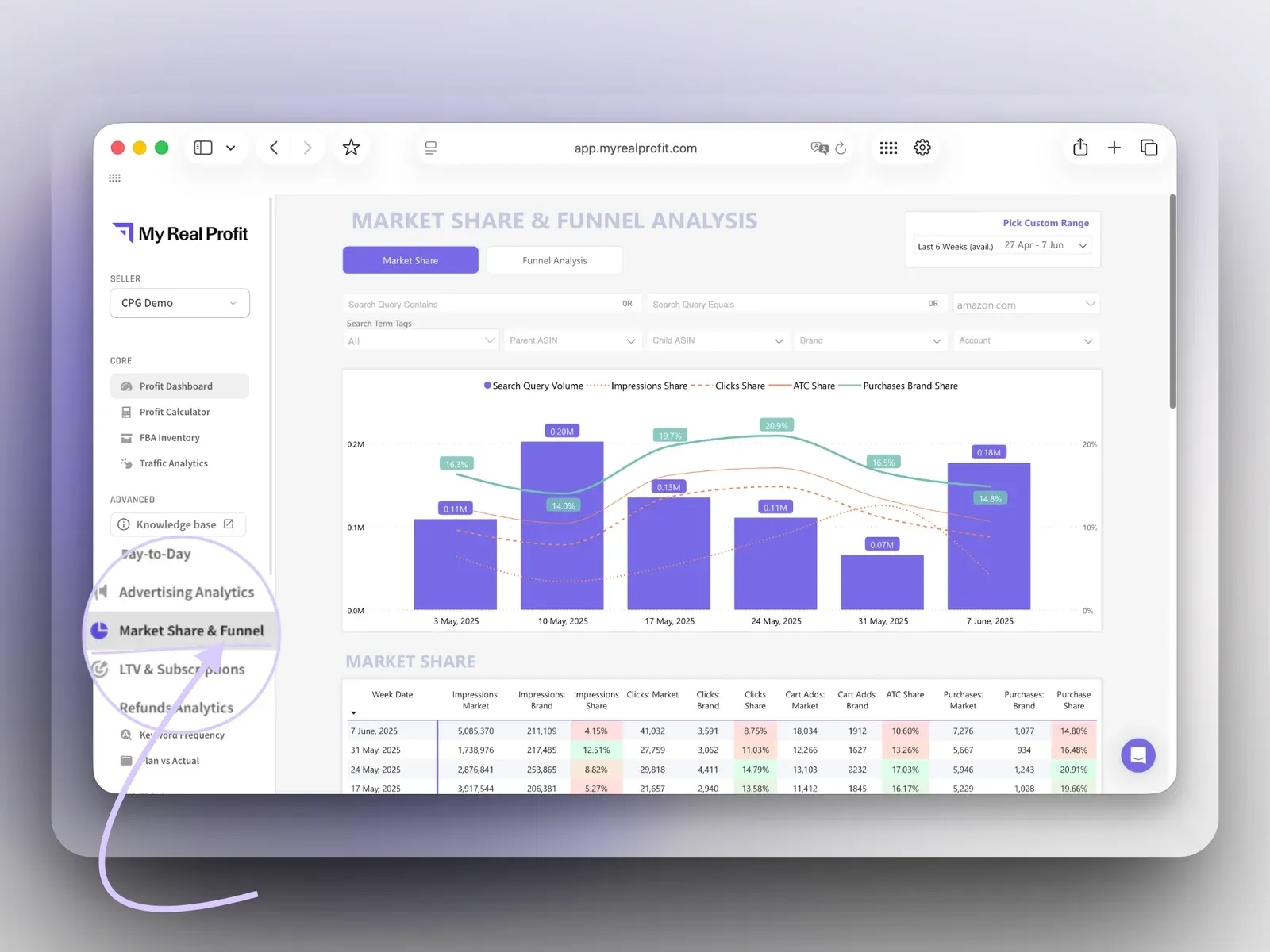Click the 7 June, 2025 table row date
The width and height of the screenshot is (1270, 952).
point(374,731)
